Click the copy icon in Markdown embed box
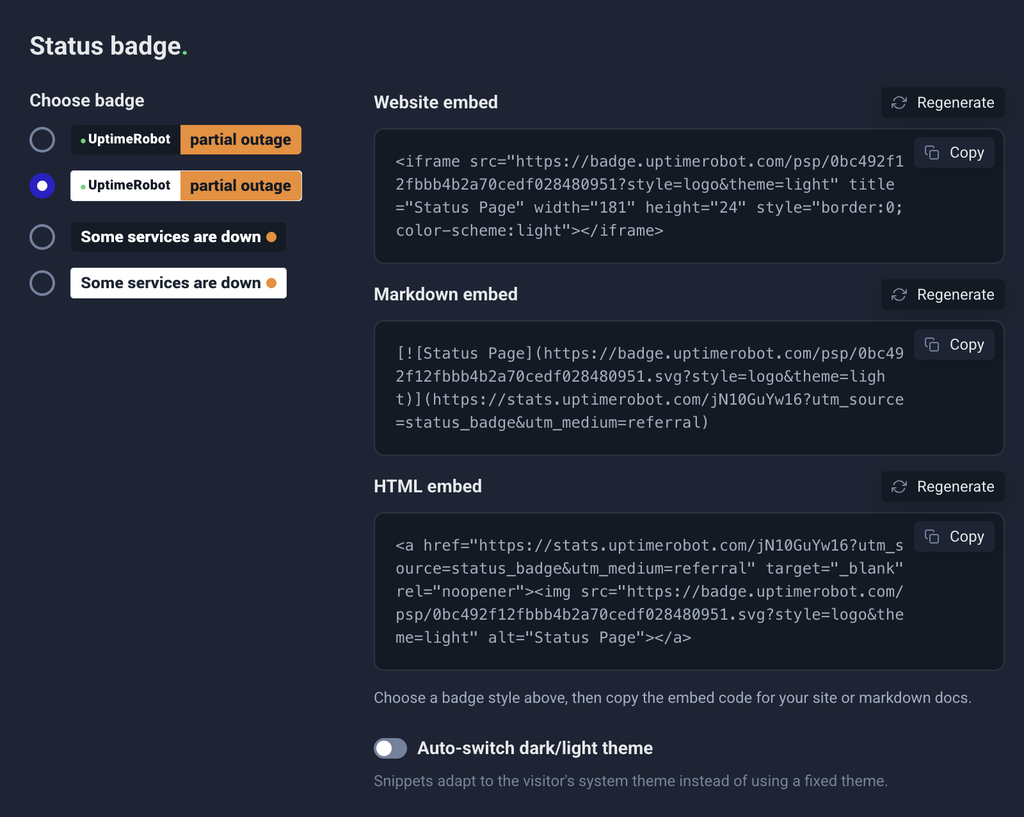Screen dimensions: 1024x817 pyautogui.click(x=932, y=344)
